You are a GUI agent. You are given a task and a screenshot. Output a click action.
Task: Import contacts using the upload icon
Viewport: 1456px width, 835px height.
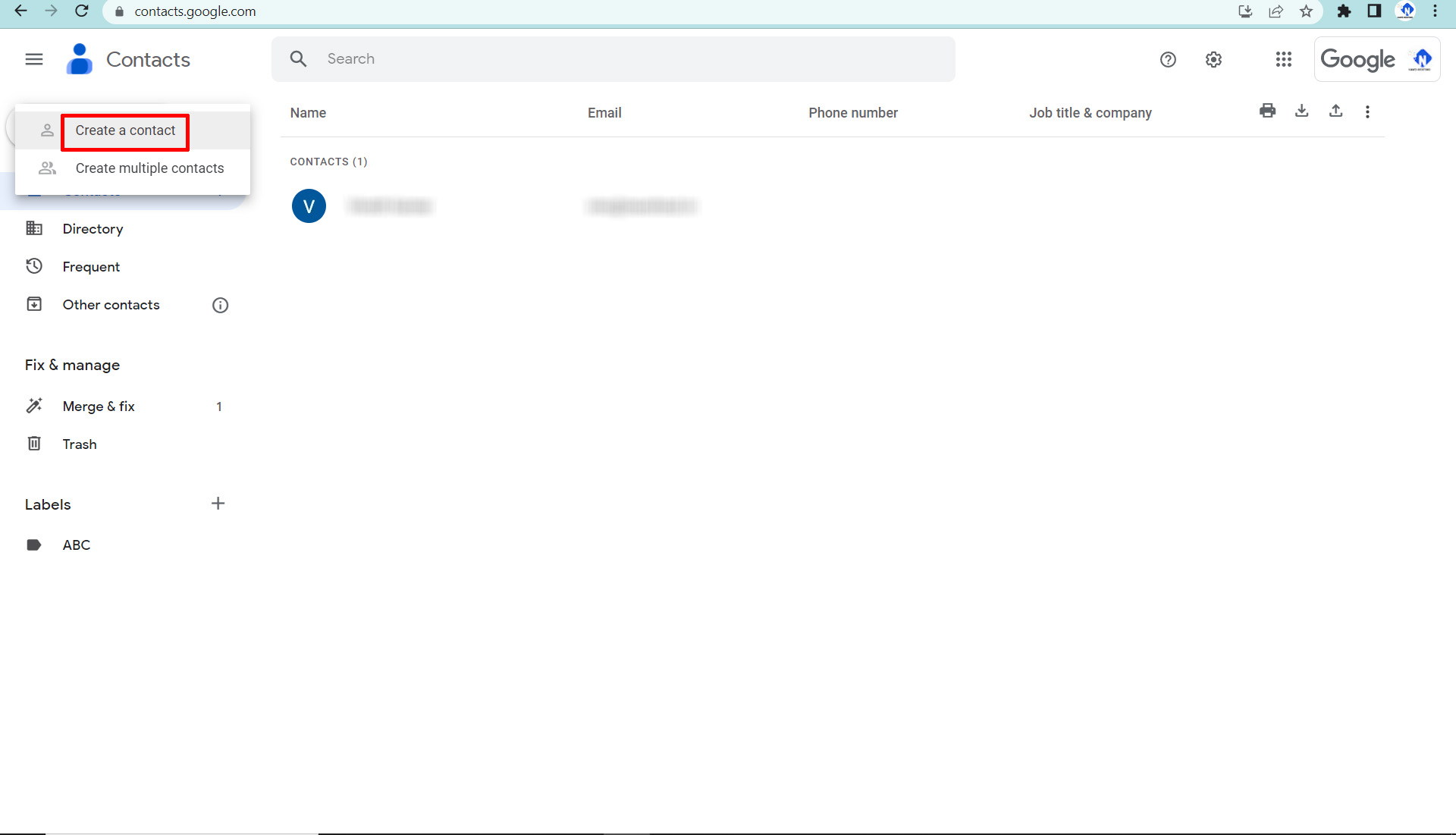(1335, 111)
